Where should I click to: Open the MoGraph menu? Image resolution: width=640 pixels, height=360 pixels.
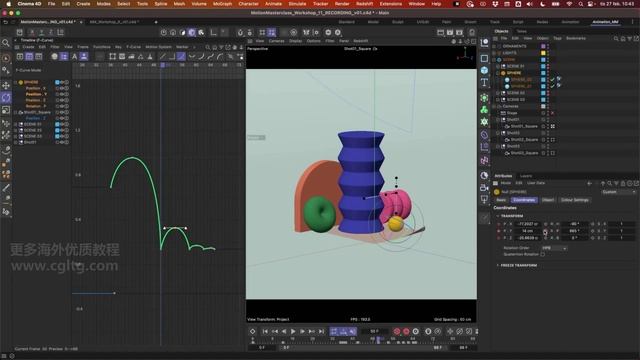pyautogui.click(x=222, y=4)
